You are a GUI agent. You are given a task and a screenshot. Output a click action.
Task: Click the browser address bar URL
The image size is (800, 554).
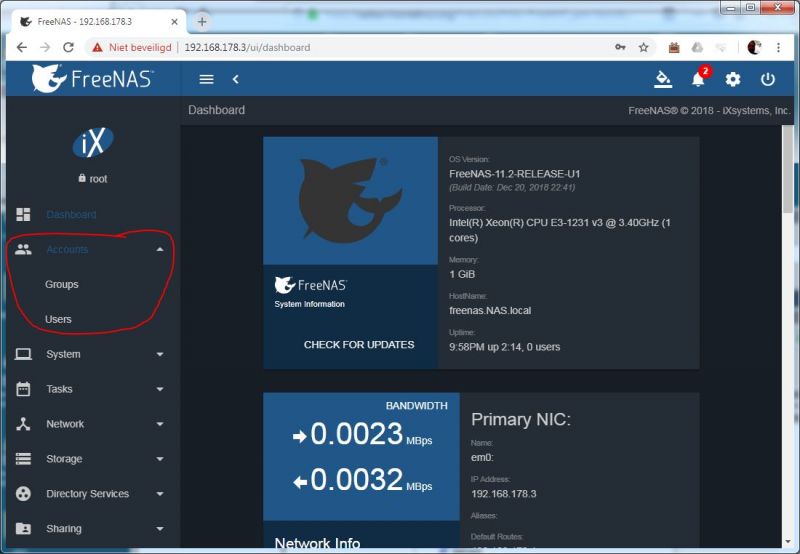point(247,47)
